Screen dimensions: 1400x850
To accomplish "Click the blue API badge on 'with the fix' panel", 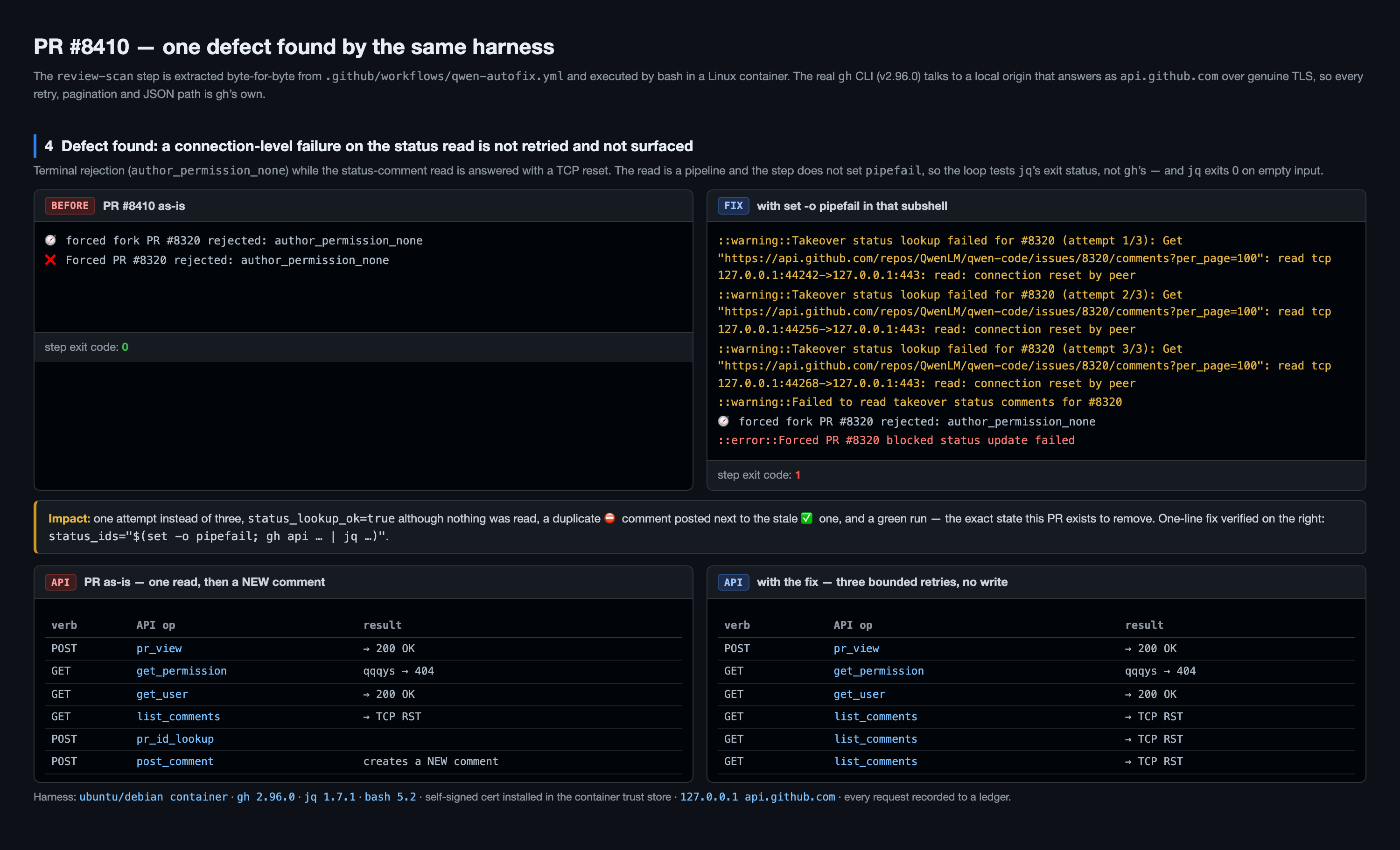I will point(733,582).
